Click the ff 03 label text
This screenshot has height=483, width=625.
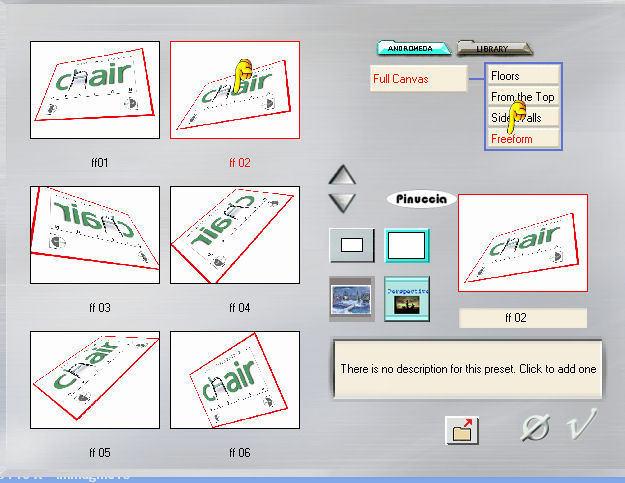100,308
